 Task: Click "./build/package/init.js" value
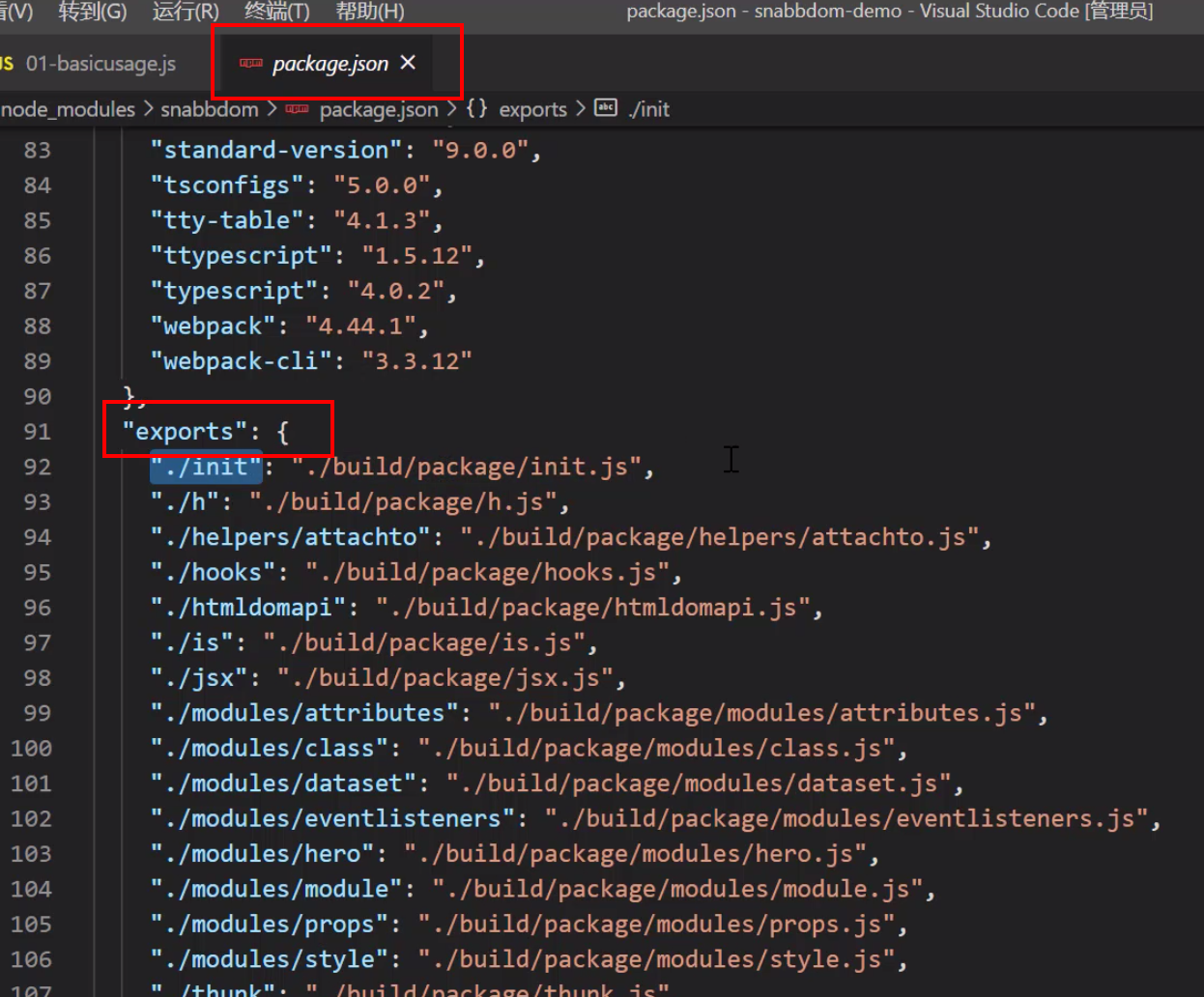tap(467, 468)
